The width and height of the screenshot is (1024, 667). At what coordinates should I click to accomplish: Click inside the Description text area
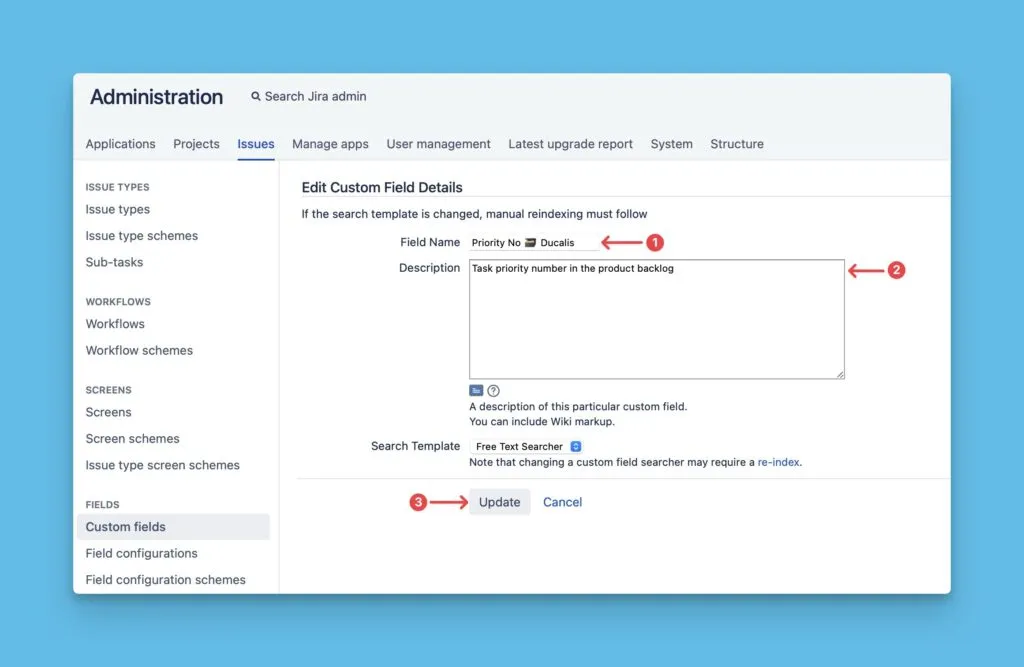pos(656,320)
